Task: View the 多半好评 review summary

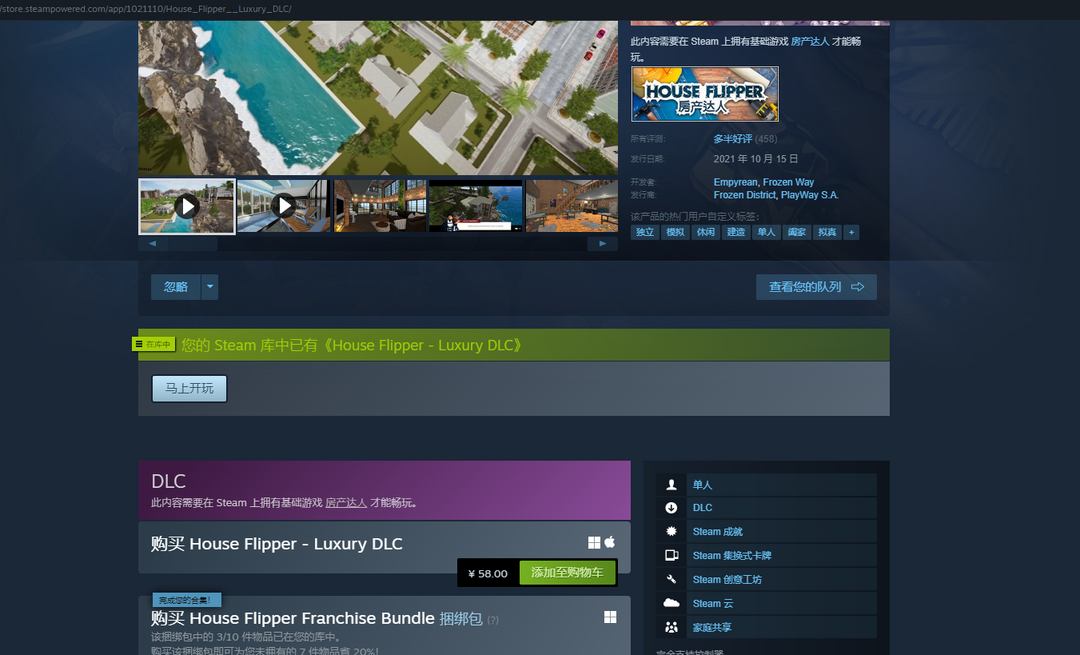Action: 732,139
